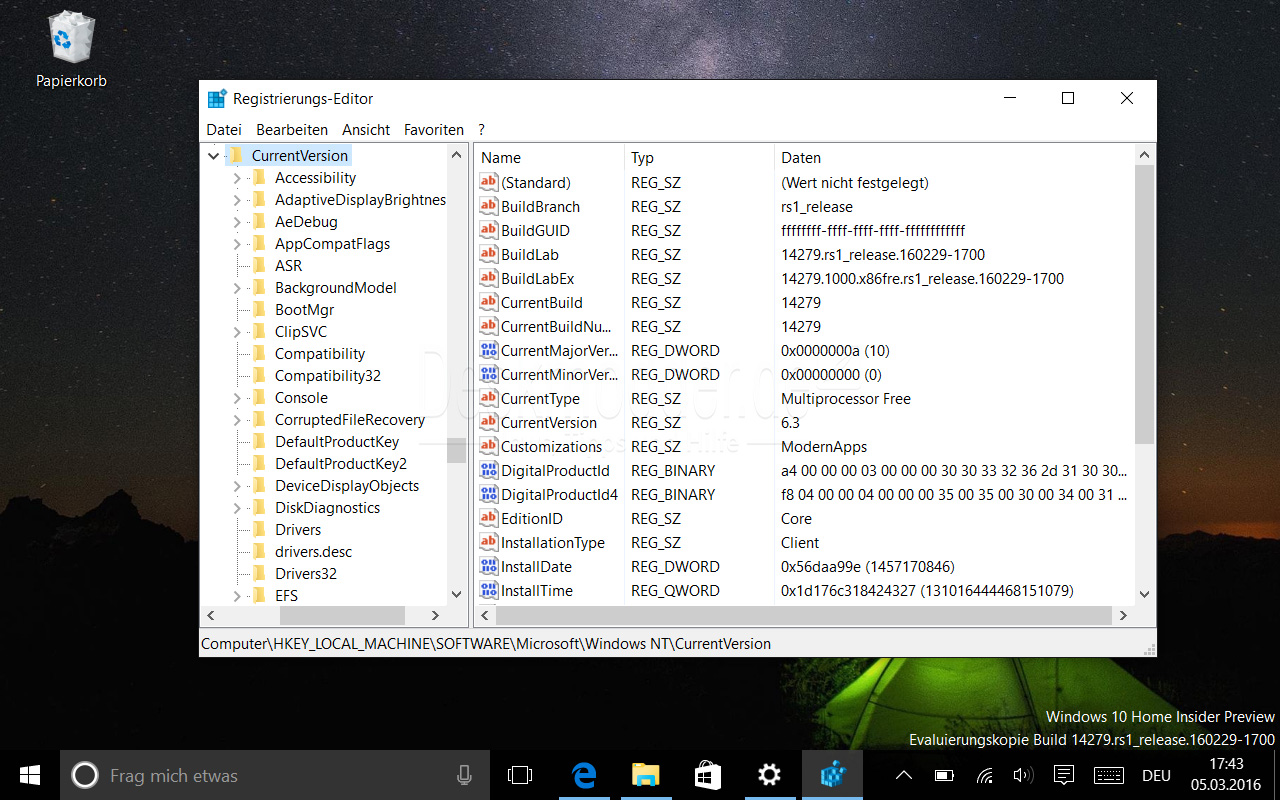Viewport: 1280px width, 800px height.
Task: Open Windows Store from taskbar
Action: coord(708,775)
